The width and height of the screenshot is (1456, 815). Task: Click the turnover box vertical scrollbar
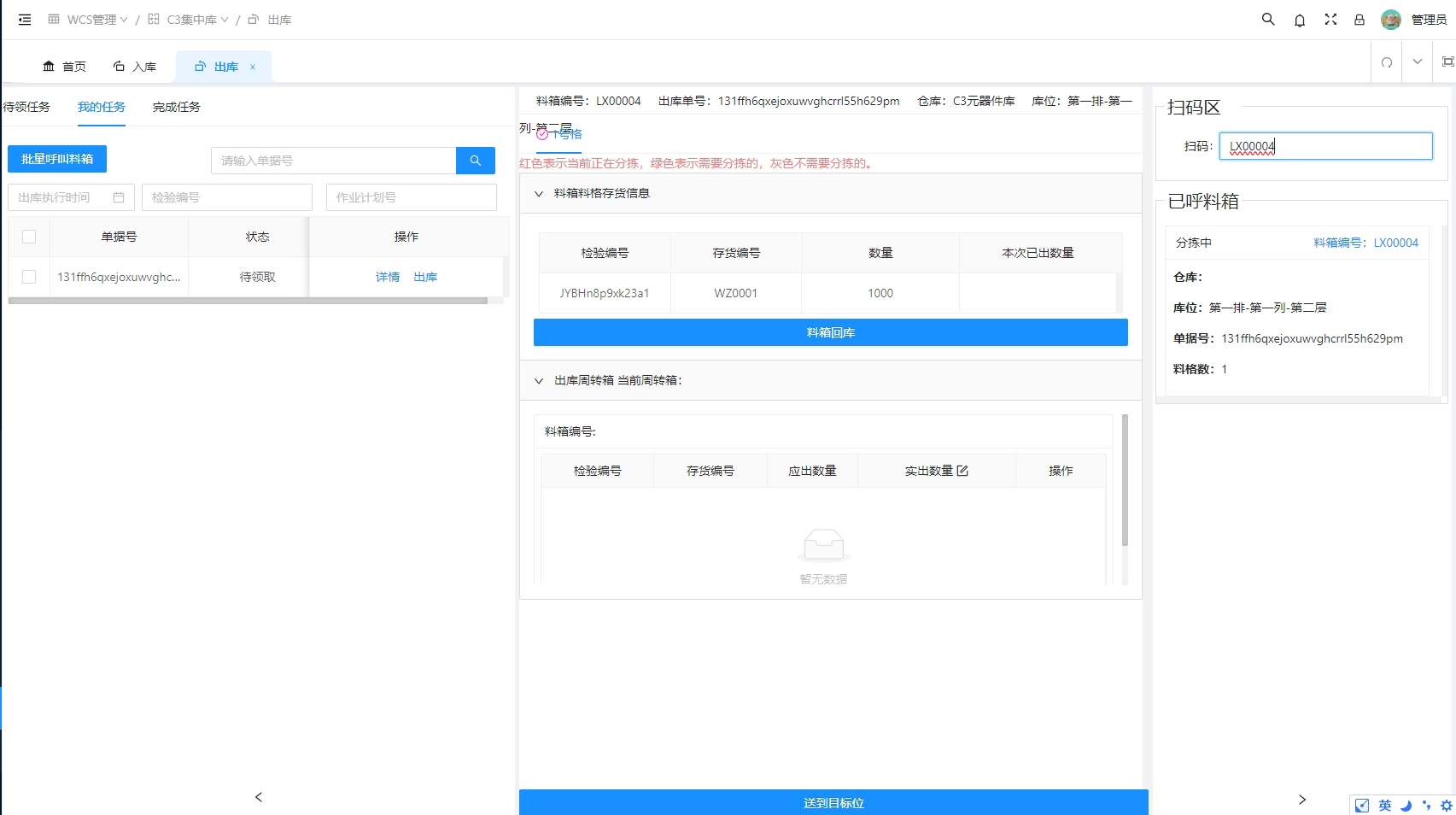1125,480
